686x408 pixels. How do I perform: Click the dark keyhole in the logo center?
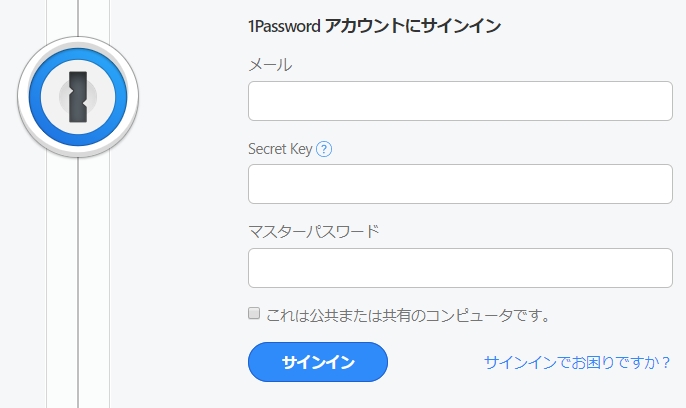pyautogui.click(x=78, y=96)
